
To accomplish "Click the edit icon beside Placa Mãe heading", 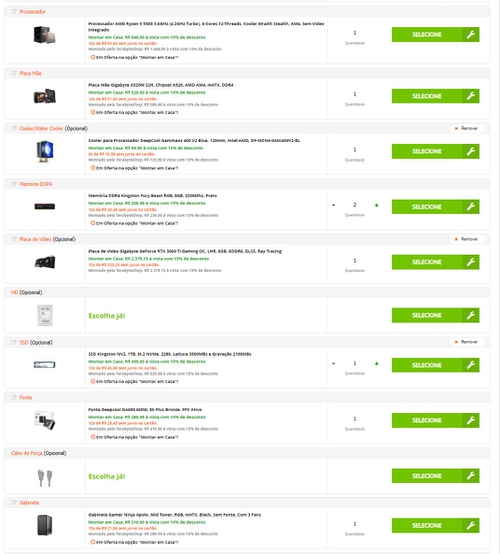I will 14,73.
